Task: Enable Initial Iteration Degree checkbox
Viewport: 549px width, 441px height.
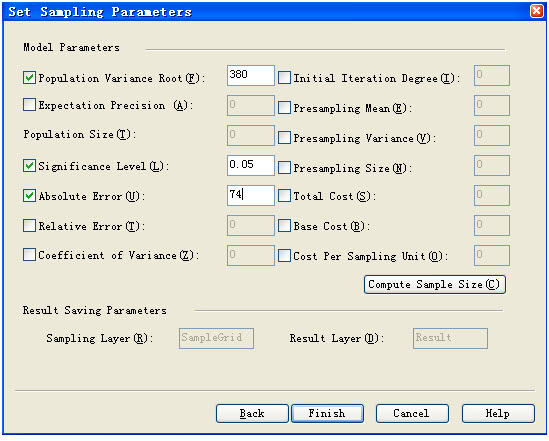Action: point(284,78)
